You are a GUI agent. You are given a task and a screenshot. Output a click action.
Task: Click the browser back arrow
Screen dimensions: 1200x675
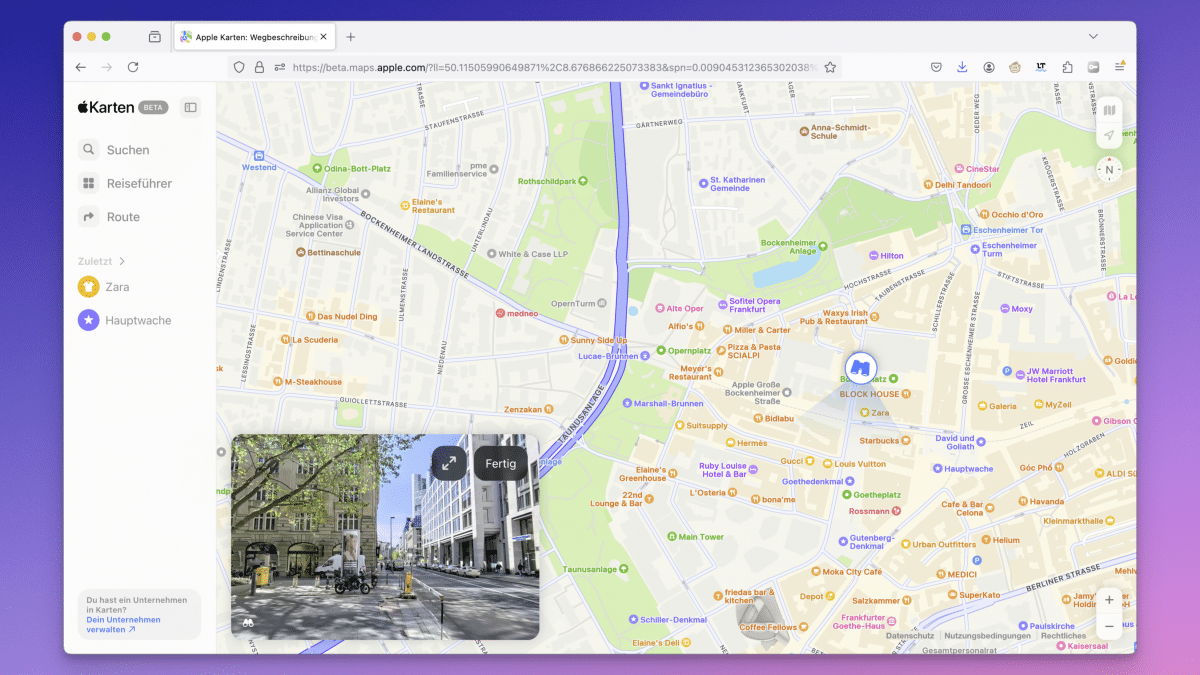(81, 67)
